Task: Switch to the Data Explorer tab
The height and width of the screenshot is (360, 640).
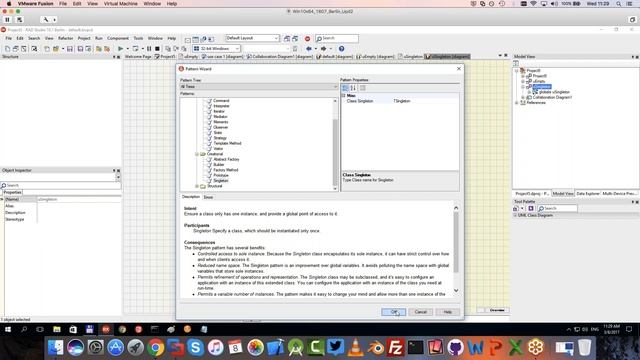Action: click(x=587, y=193)
